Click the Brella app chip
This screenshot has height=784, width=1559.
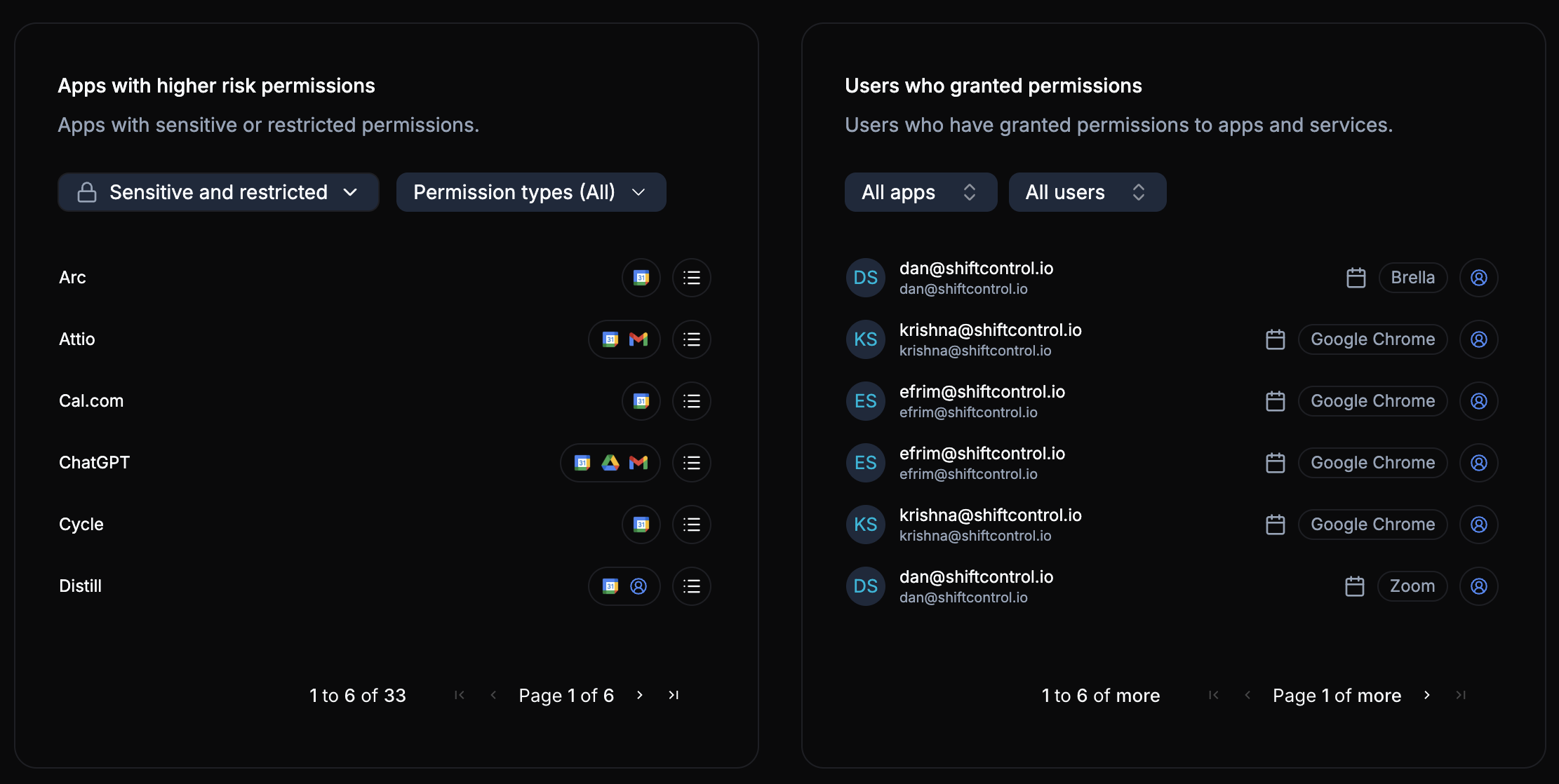coord(1412,278)
